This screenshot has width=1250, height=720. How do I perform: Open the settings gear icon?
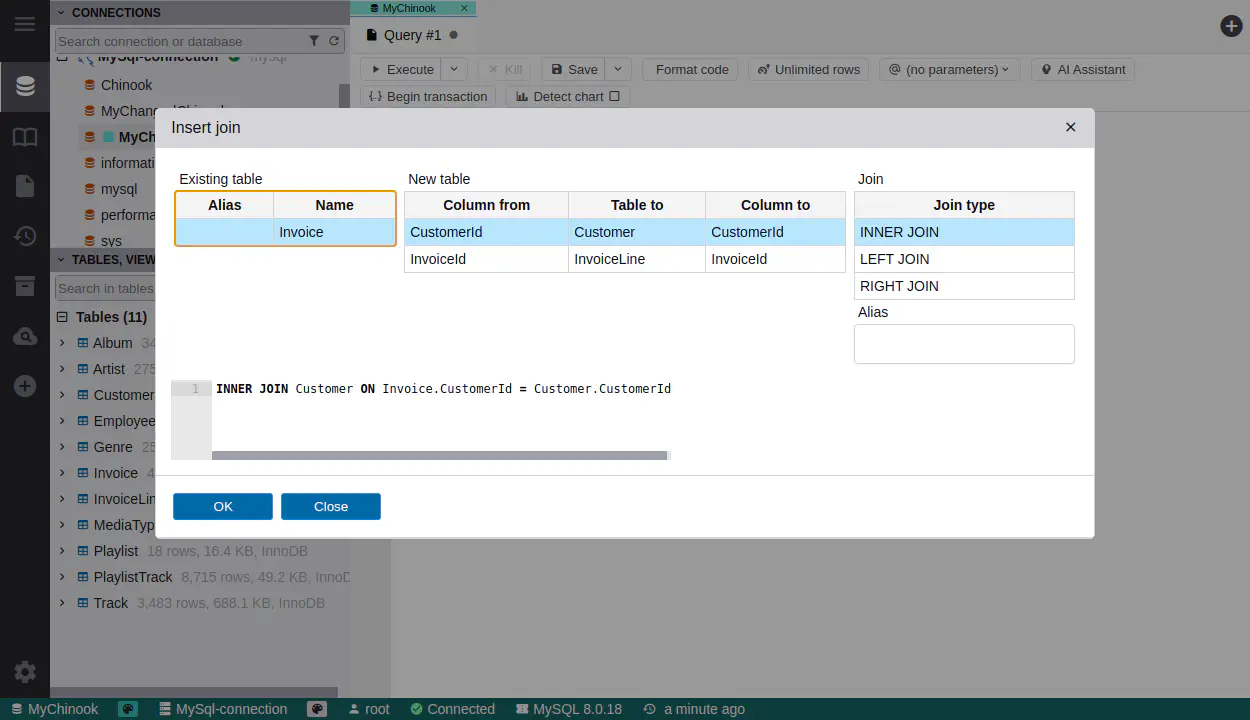[x=25, y=672]
